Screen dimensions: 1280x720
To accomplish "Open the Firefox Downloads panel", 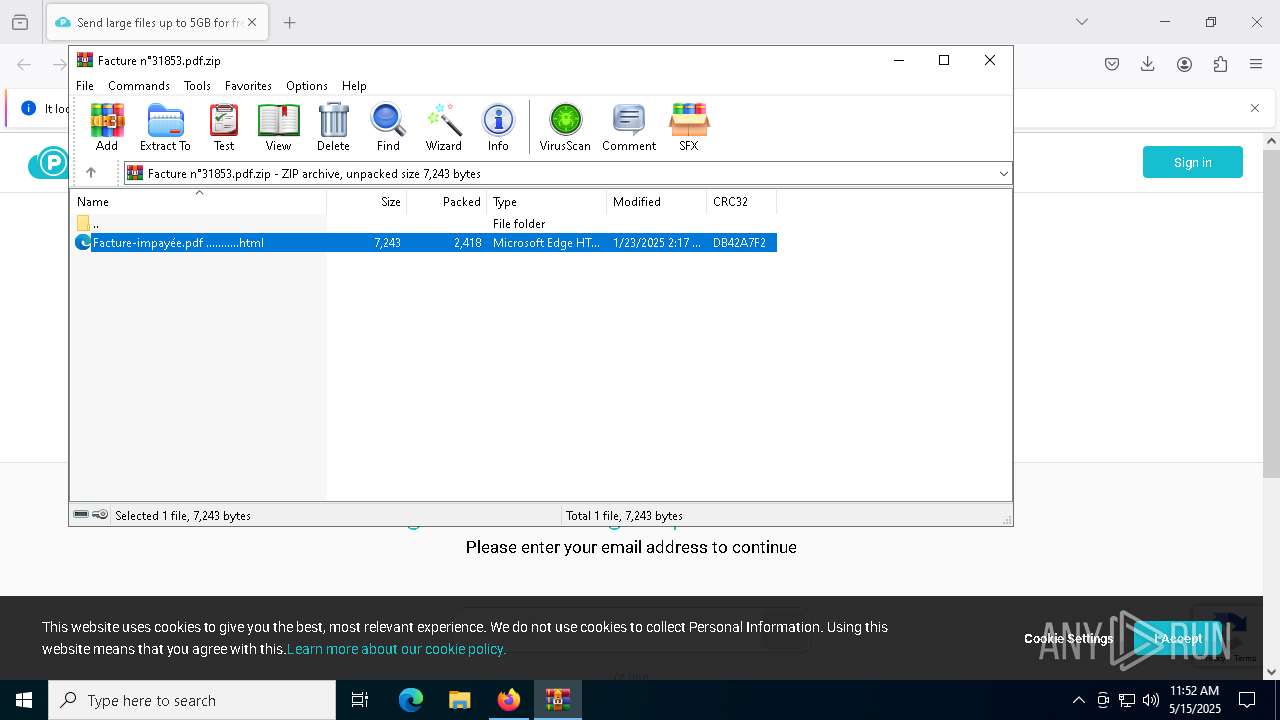I will point(1147,64).
